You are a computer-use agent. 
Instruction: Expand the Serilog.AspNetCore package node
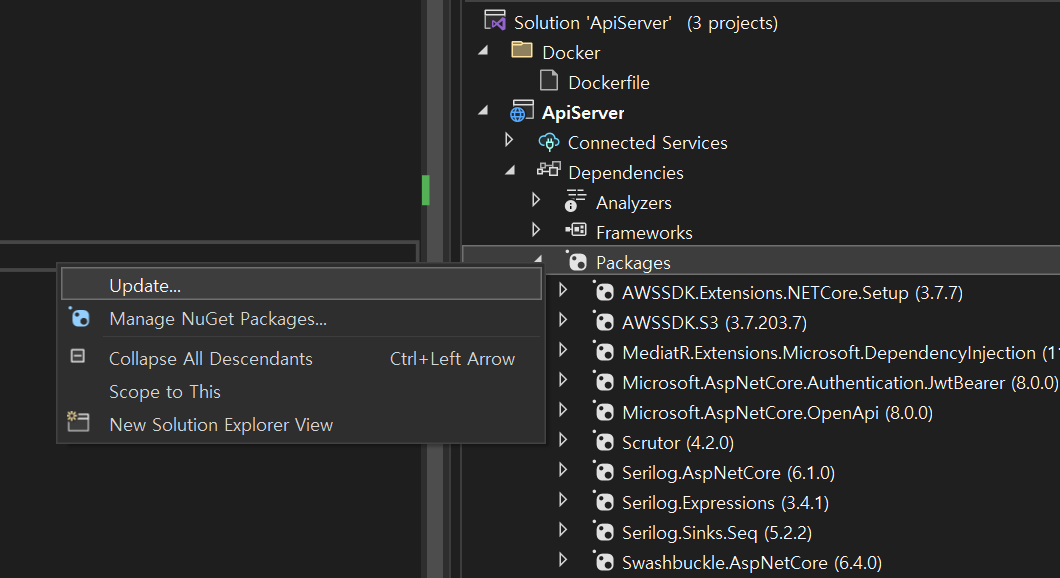(x=562, y=470)
